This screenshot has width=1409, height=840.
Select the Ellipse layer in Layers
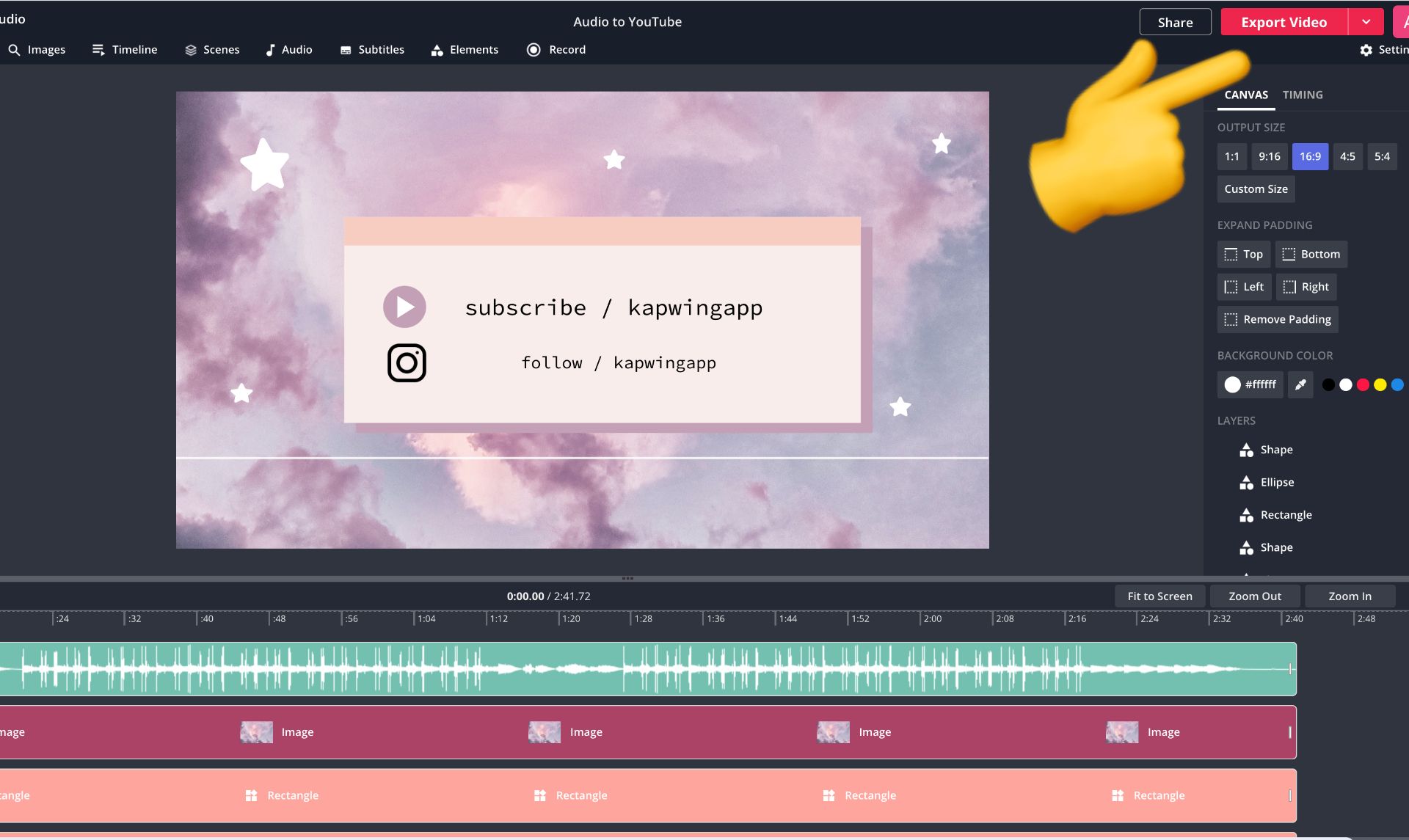pos(1277,482)
